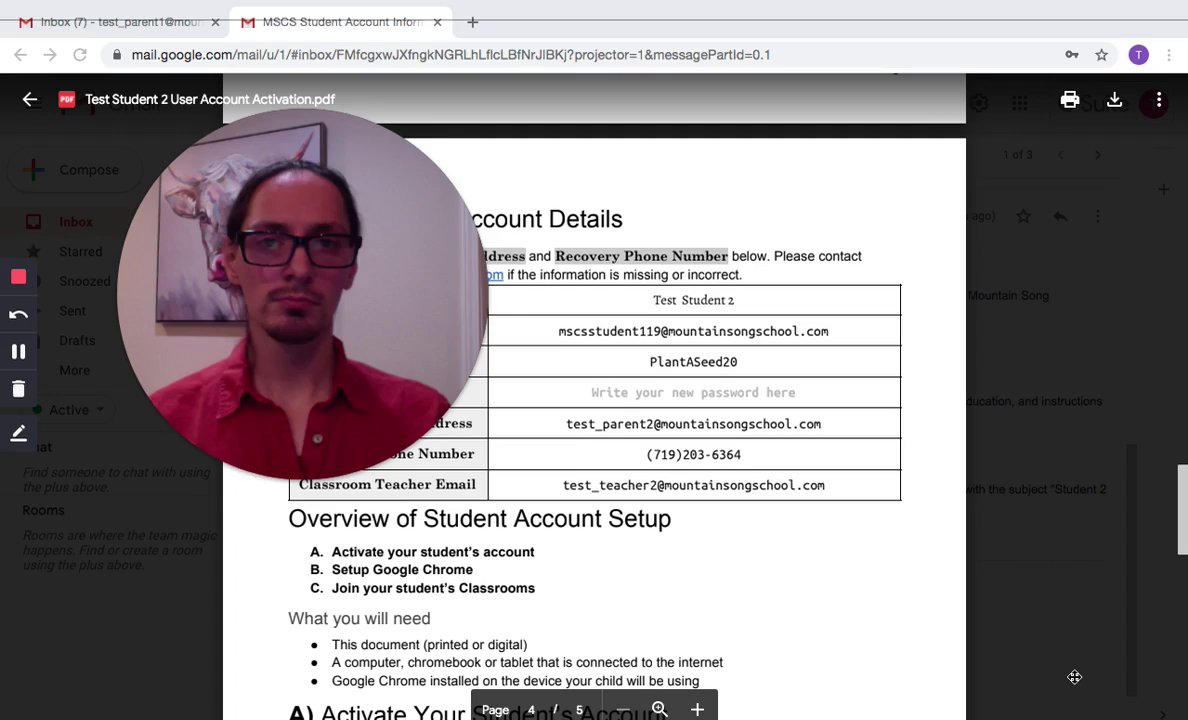Reply to the email

pyautogui.click(x=1060, y=217)
